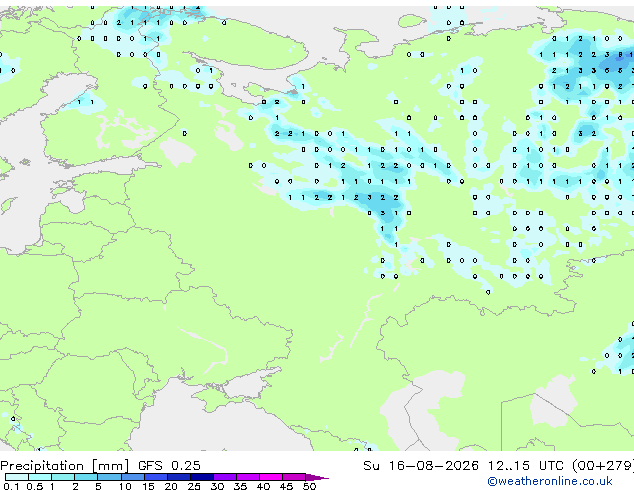Click the '25' legend scale label
This screenshot has height=490, width=634.
tap(194, 486)
